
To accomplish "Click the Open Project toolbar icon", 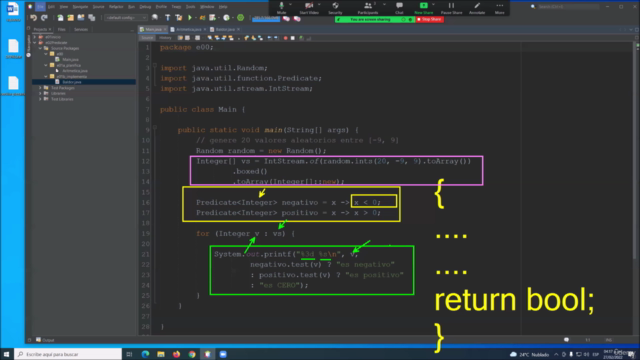I will coord(81,18).
